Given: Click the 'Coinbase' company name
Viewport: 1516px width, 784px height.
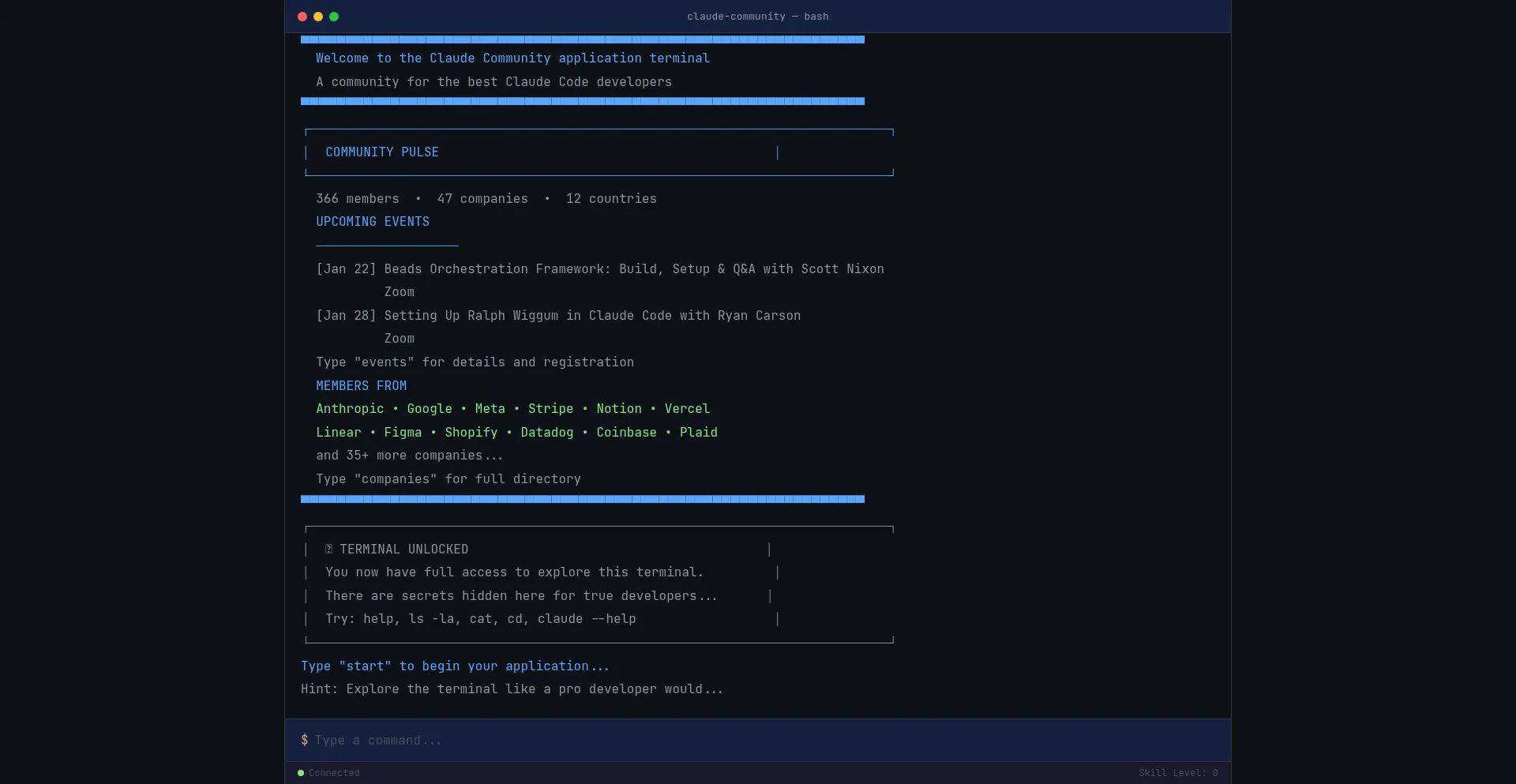Looking at the screenshot, I should tap(627, 433).
